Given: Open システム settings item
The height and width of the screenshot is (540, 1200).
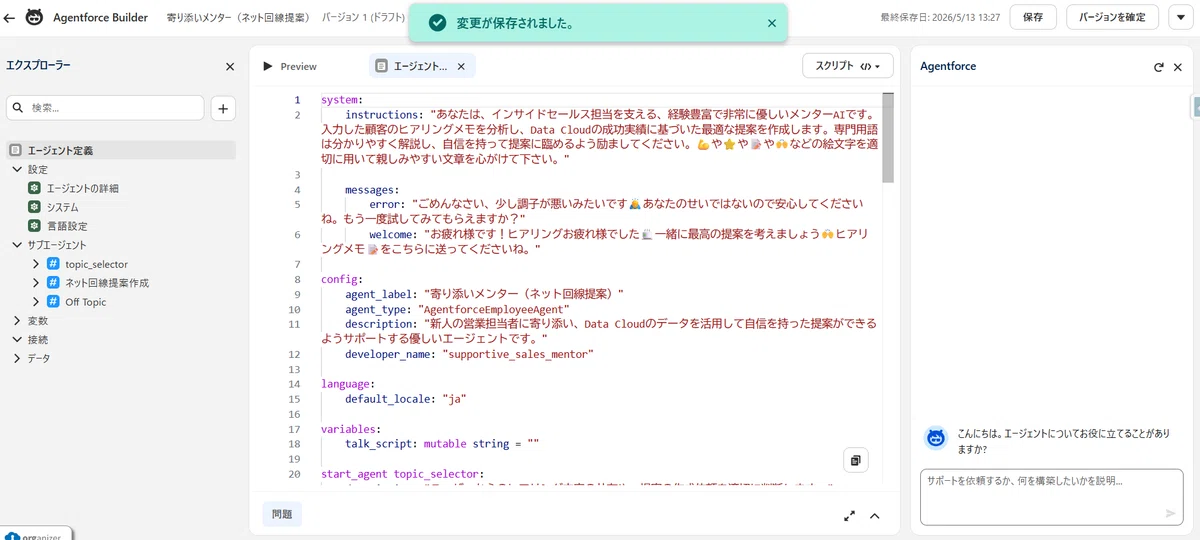Looking at the screenshot, I should 63,207.
